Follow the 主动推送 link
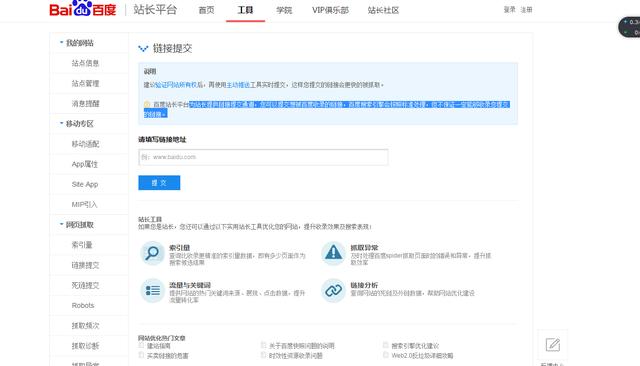The height and width of the screenshot is (366, 640). [x=238, y=85]
